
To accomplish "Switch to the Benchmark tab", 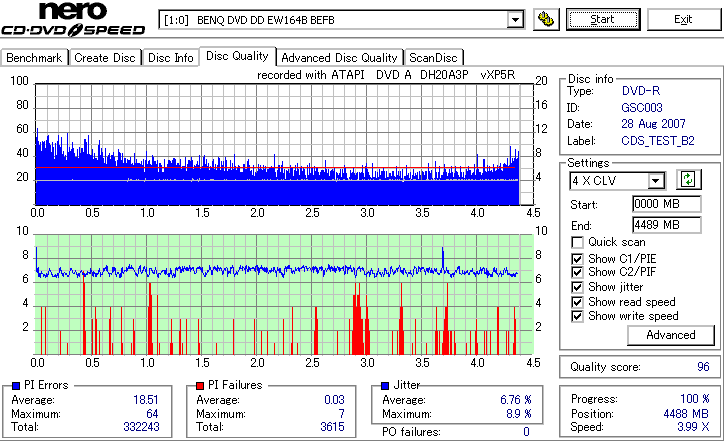I will 34,58.
